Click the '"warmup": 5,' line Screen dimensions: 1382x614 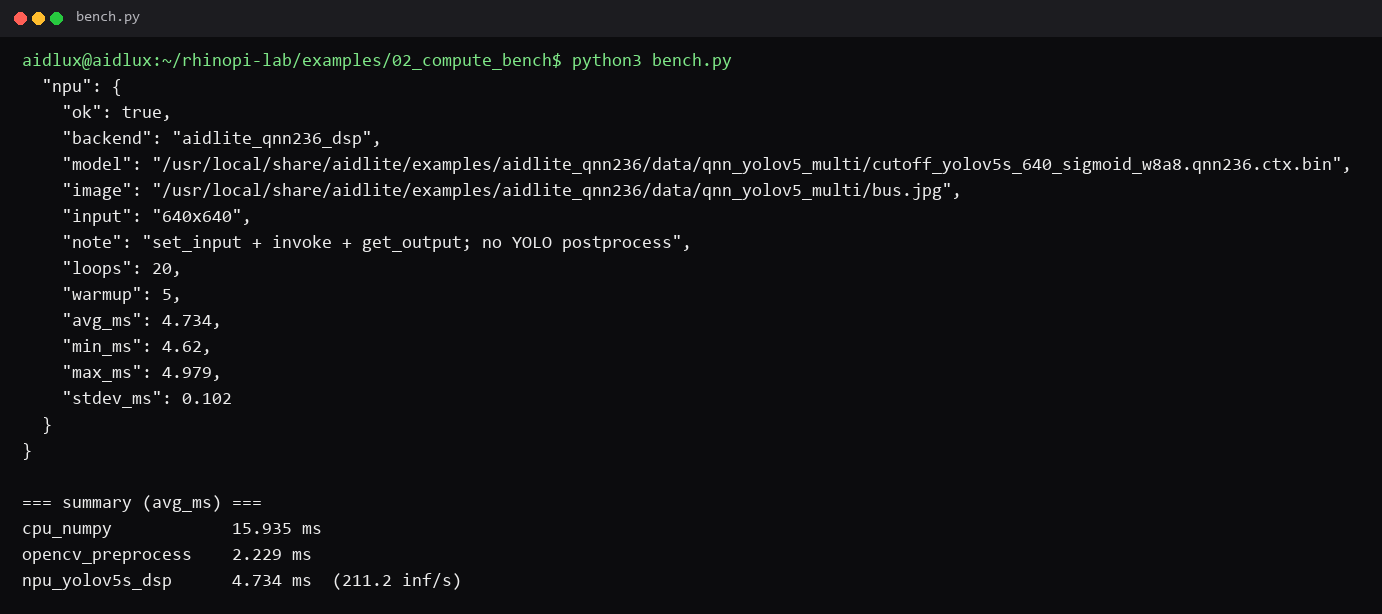(x=122, y=295)
